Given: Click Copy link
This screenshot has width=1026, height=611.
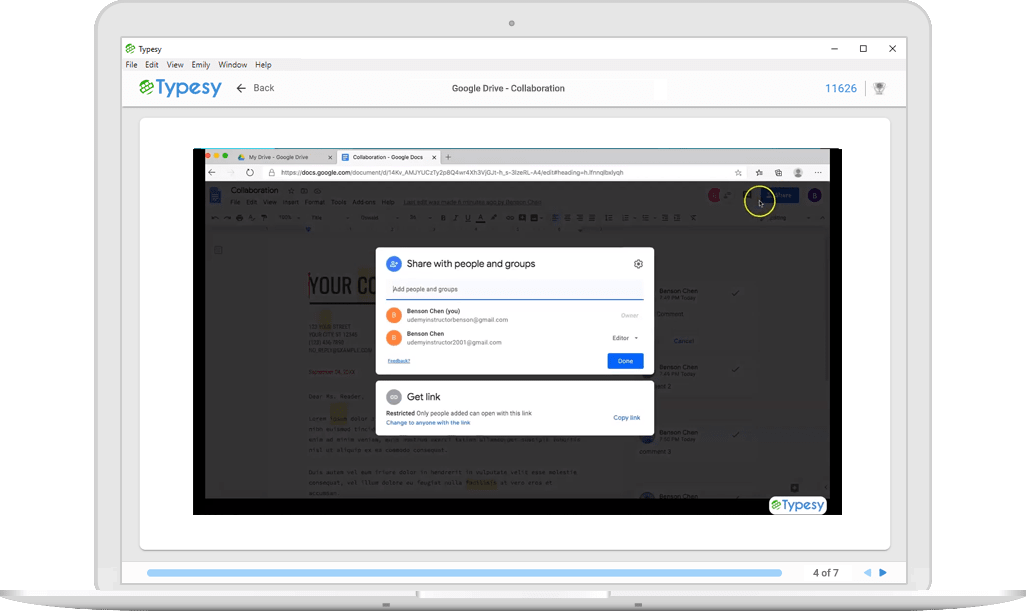Looking at the screenshot, I should 626,417.
